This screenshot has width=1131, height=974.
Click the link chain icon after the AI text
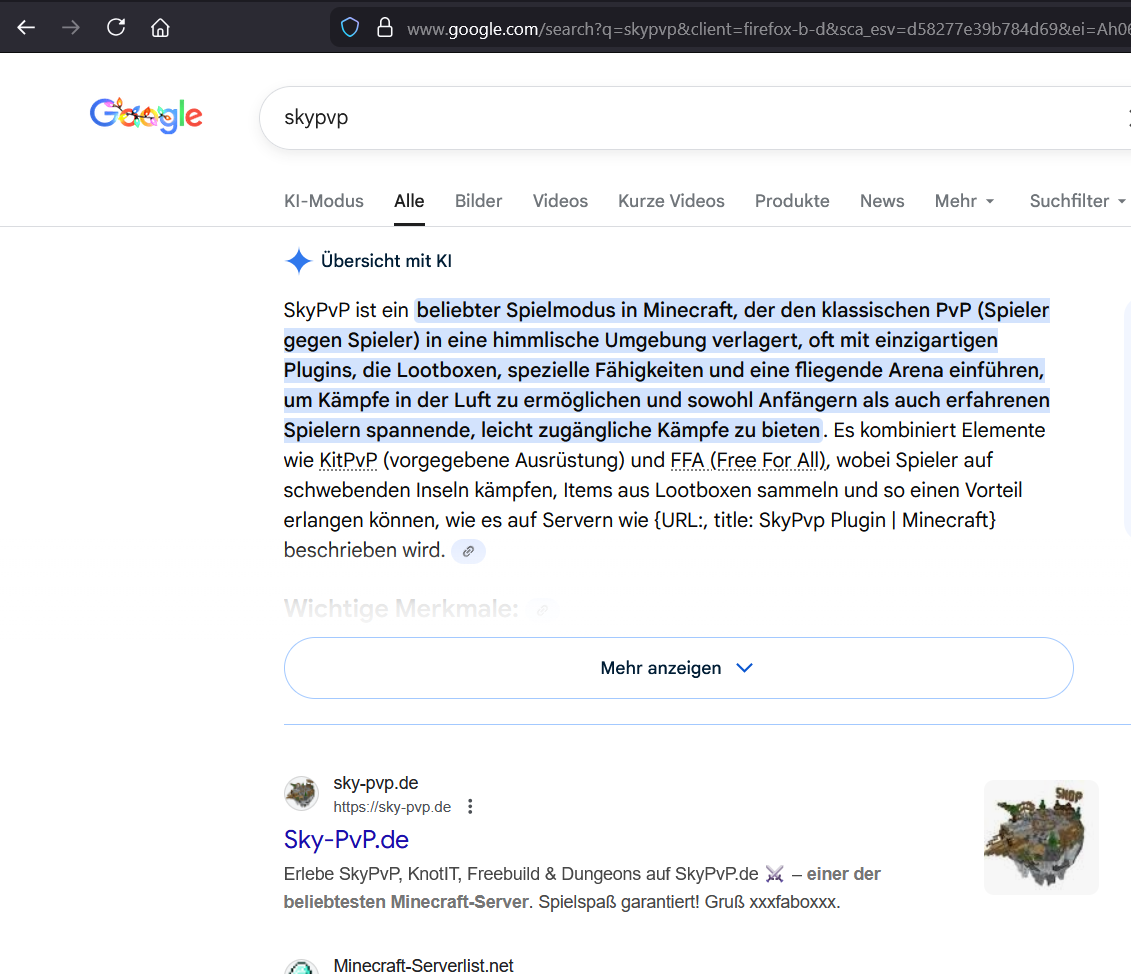click(x=467, y=551)
